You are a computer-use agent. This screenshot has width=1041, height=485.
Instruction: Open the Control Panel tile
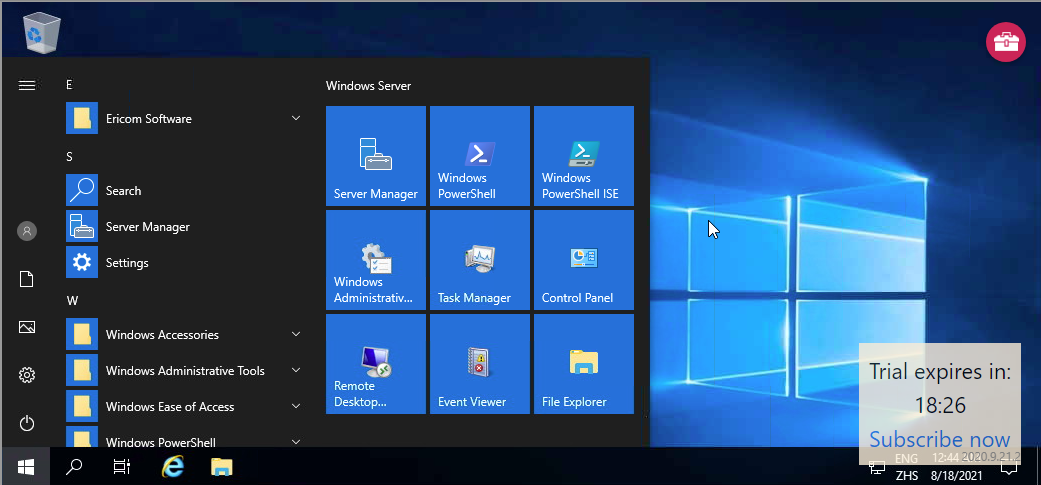[584, 260]
